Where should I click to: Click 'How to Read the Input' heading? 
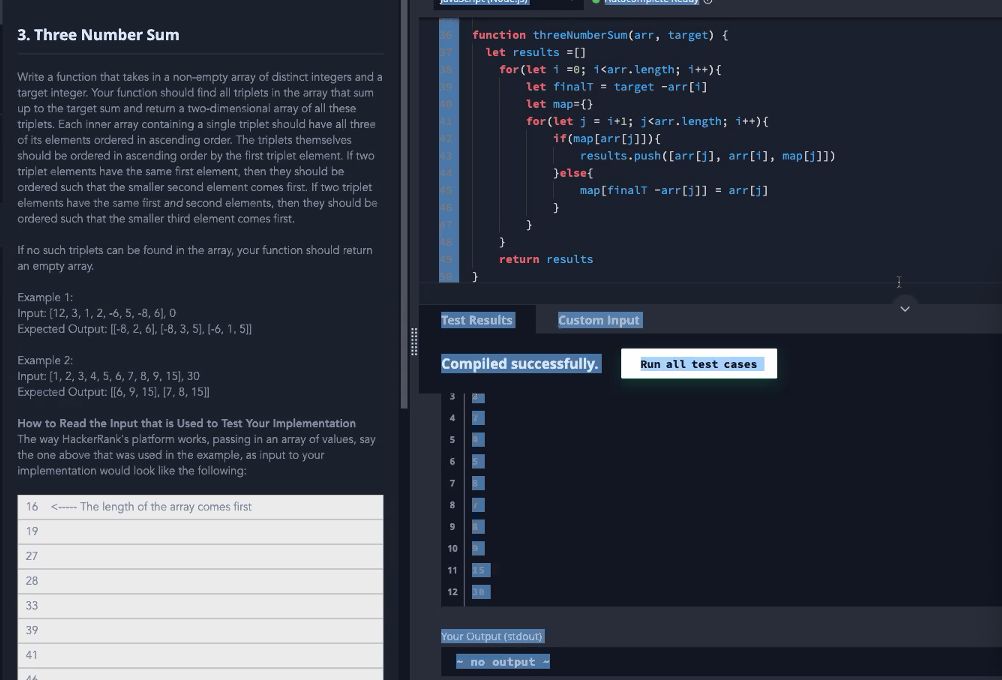click(187, 423)
